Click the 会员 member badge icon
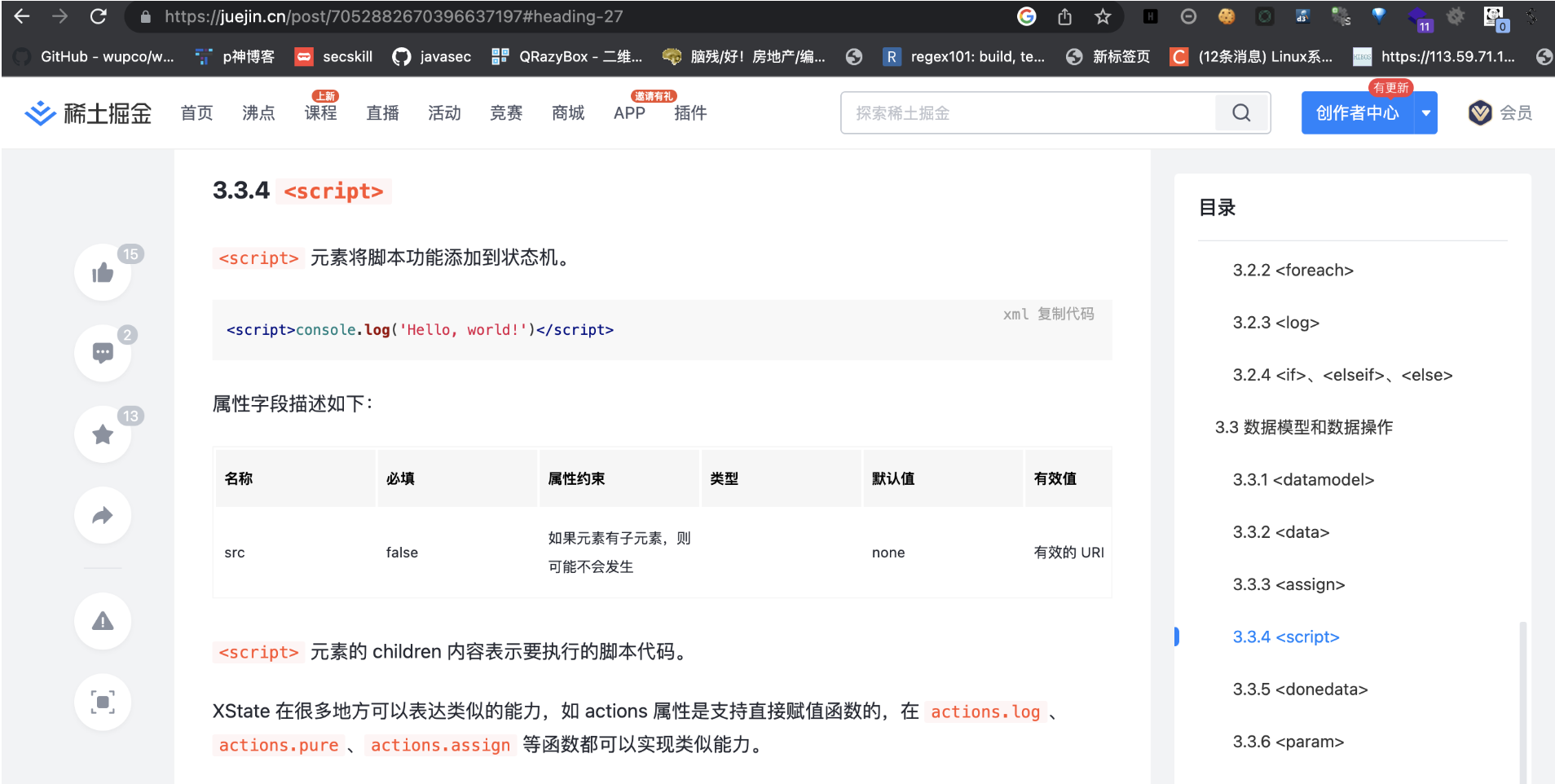This screenshot has width=1555, height=784. tap(1480, 112)
